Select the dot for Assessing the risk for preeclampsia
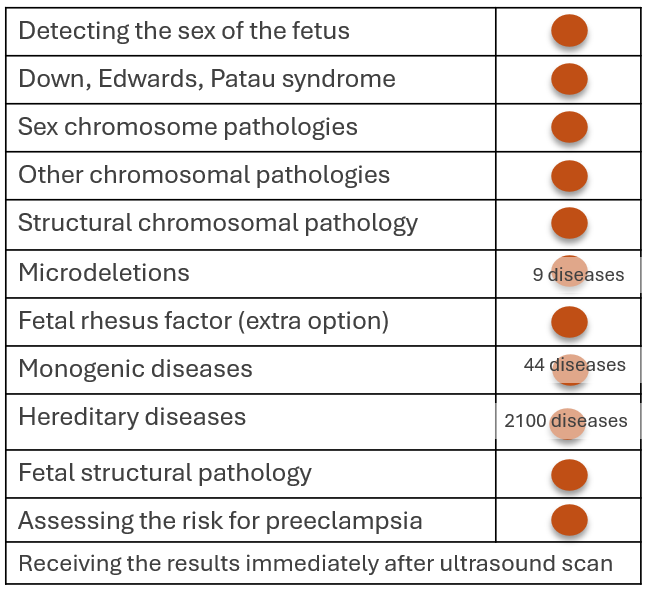The image size is (649, 592). tap(569, 520)
